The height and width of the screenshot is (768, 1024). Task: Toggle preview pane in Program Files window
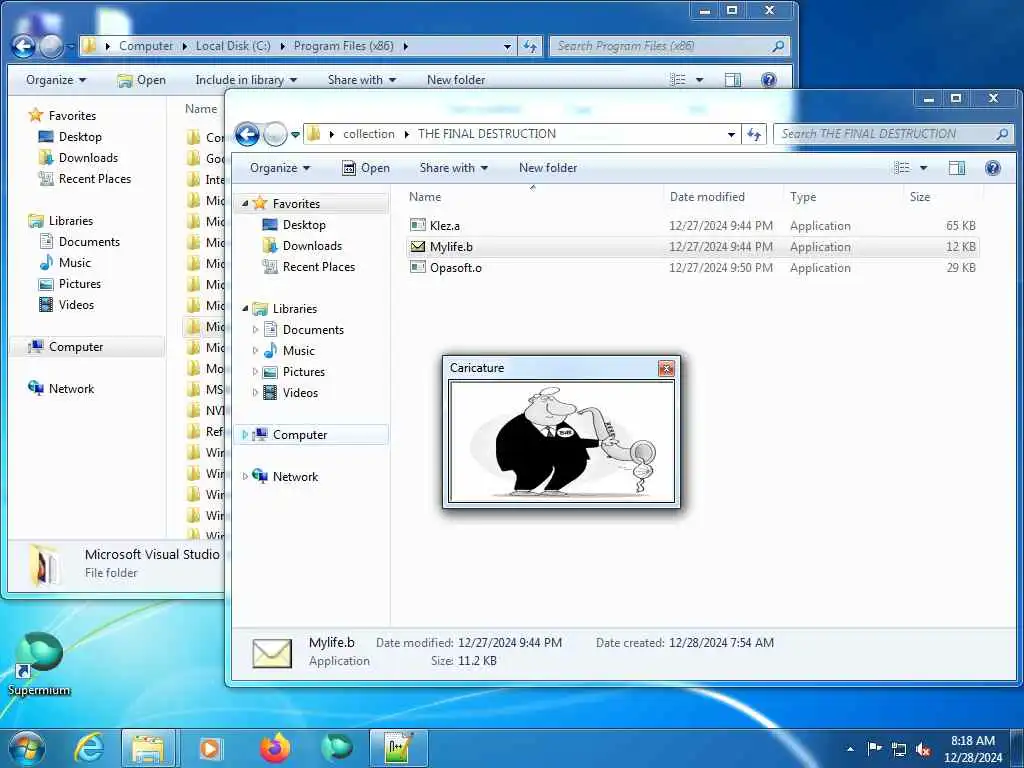(733, 80)
